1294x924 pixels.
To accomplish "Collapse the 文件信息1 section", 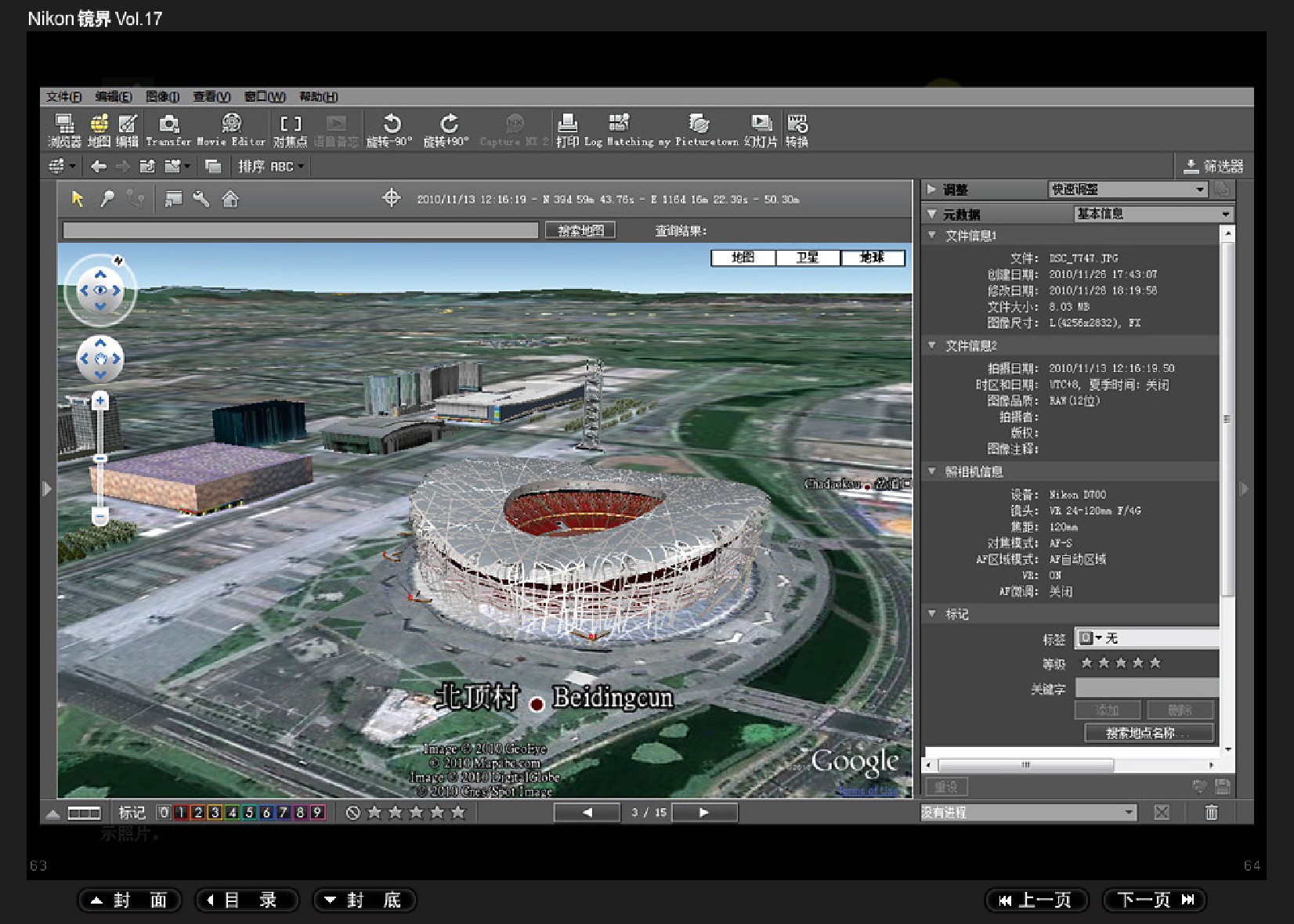I will [x=931, y=235].
